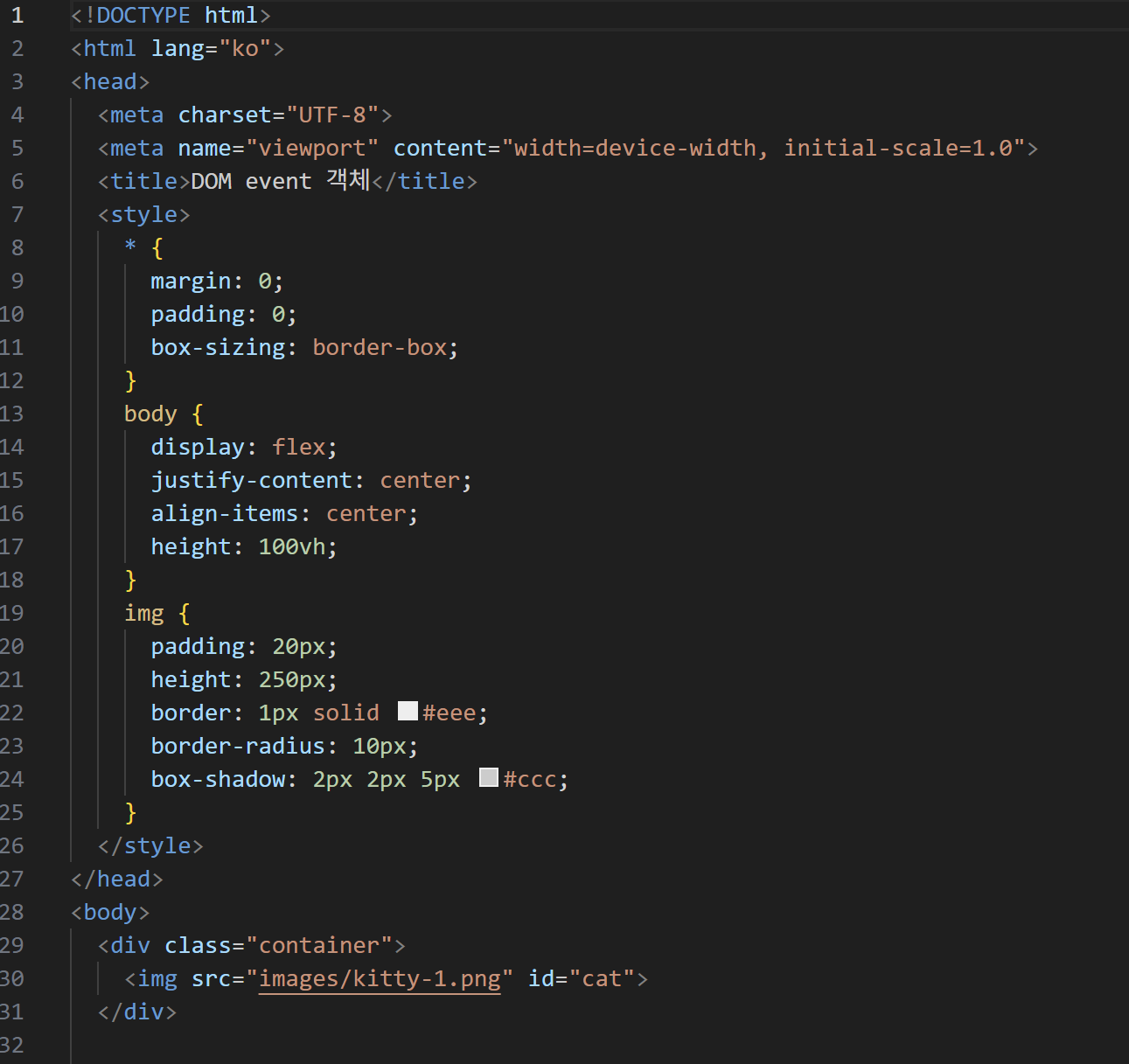Viewport: 1129px width, 1064px height.
Task: Click the title text "DOM event 객체"
Action: (x=280, y=181)
